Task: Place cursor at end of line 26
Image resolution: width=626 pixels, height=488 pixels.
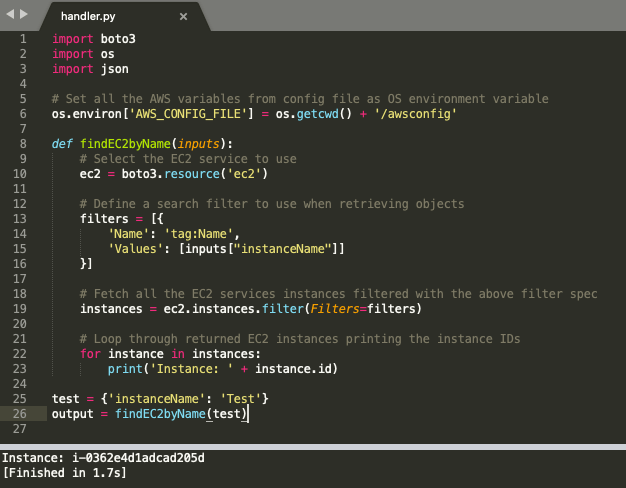Action: click(x=247, y=413)
